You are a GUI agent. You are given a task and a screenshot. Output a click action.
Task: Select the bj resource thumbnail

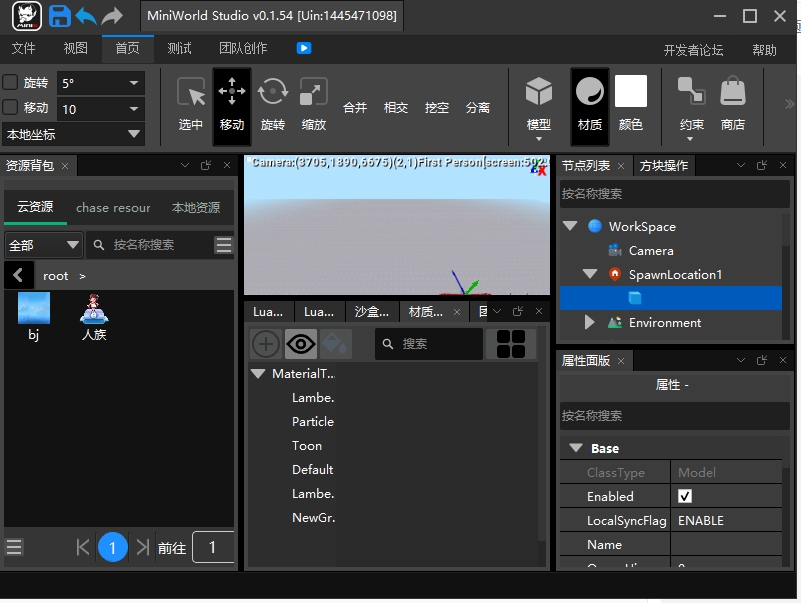click(34, 310)
